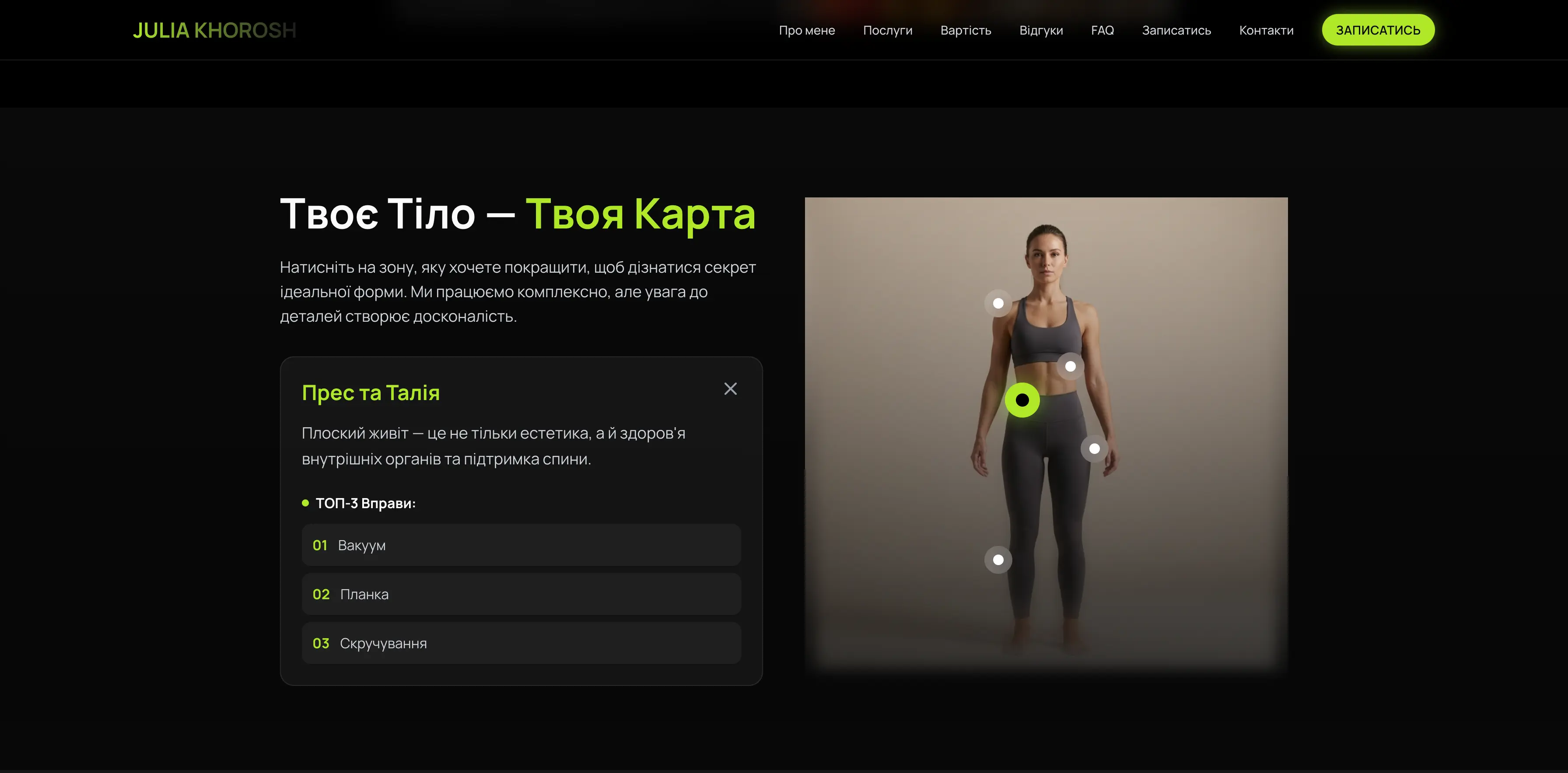The width and height of the screenshot is (1568, 773).
Task: Click the green bullet beside ТОП-3 Вправи
Action: tap(305, 503)
